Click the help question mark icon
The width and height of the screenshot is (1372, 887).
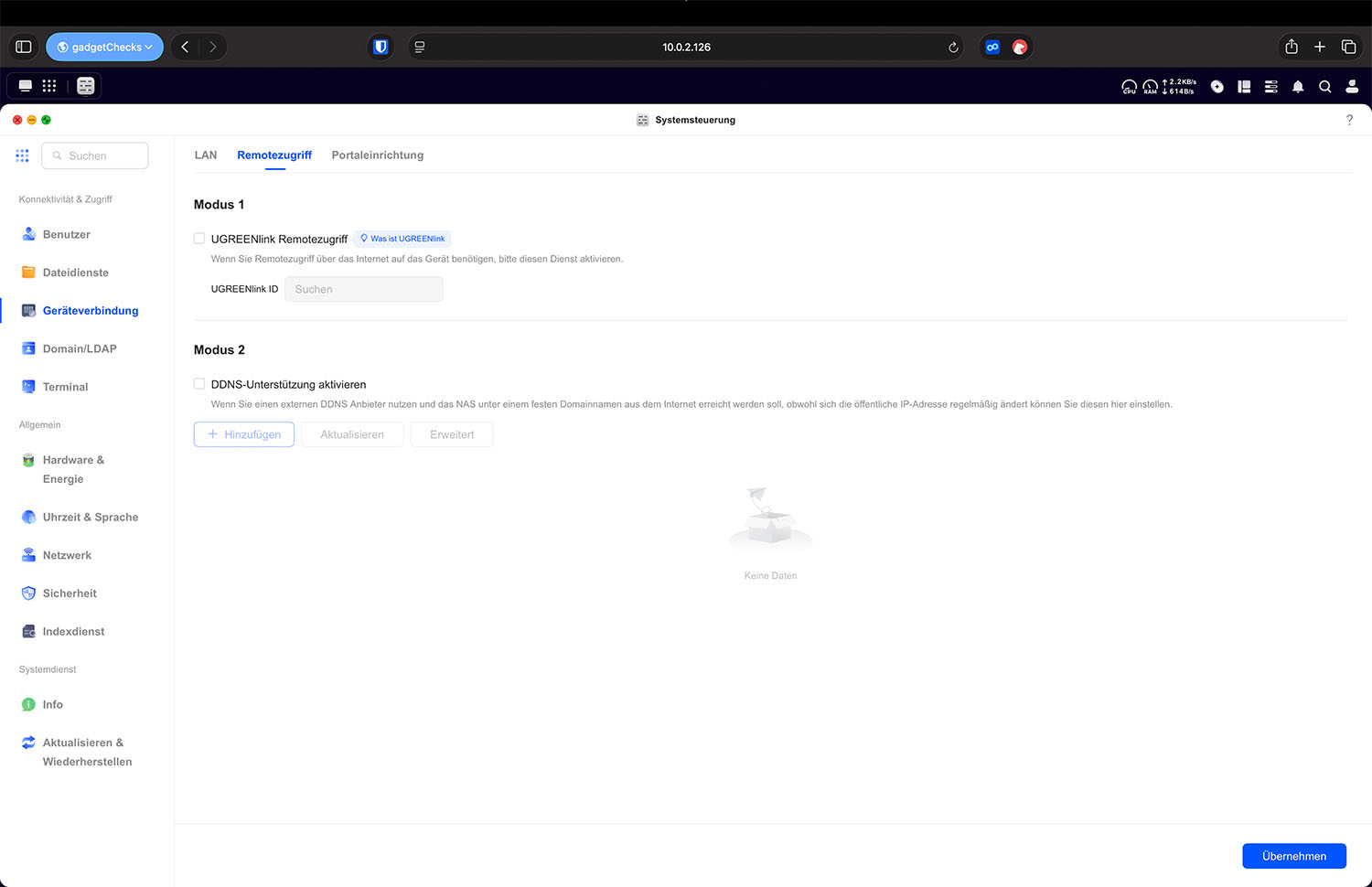tap(1349, 120)
